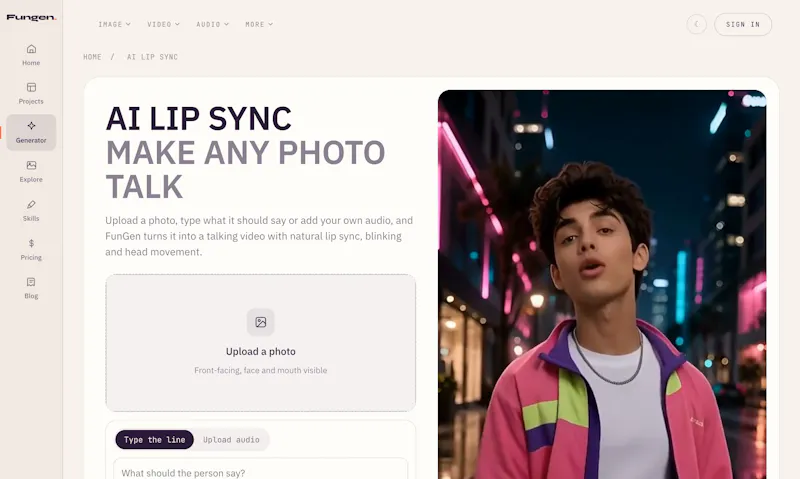Click 'Front-facing, face and mouth visible' text
The image size is (800, 479).
point(261,370)
